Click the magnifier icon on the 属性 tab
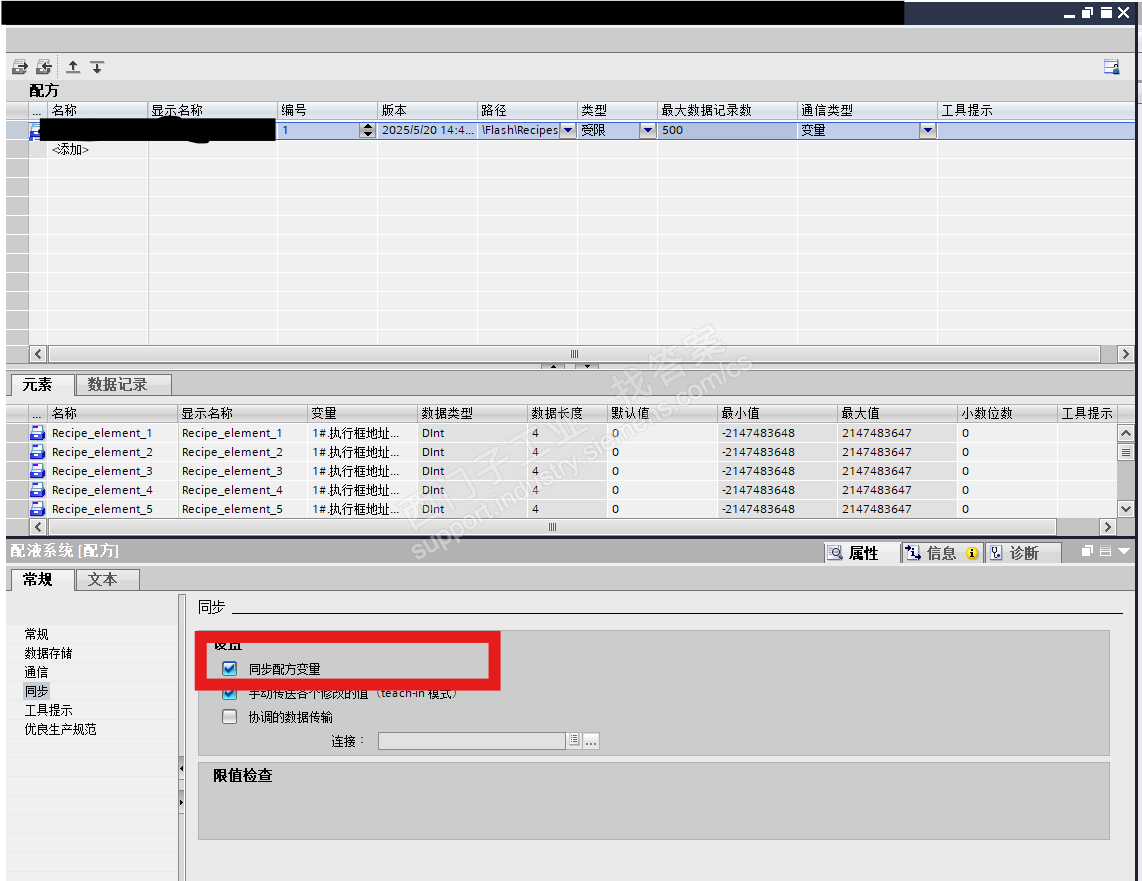This screenshot has height=881, width=1142. click(835, 553)
